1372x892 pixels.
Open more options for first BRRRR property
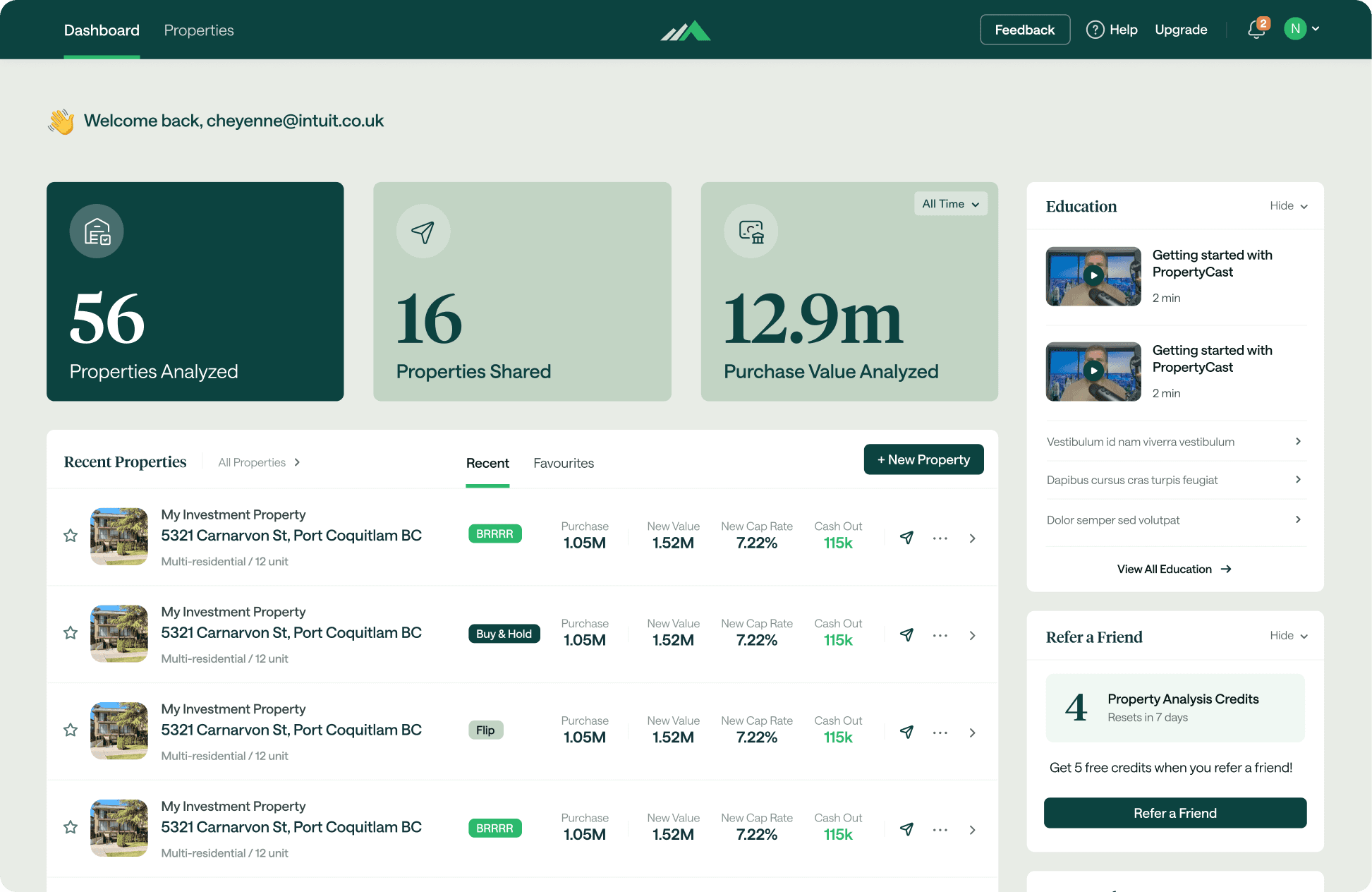point(940,538)
